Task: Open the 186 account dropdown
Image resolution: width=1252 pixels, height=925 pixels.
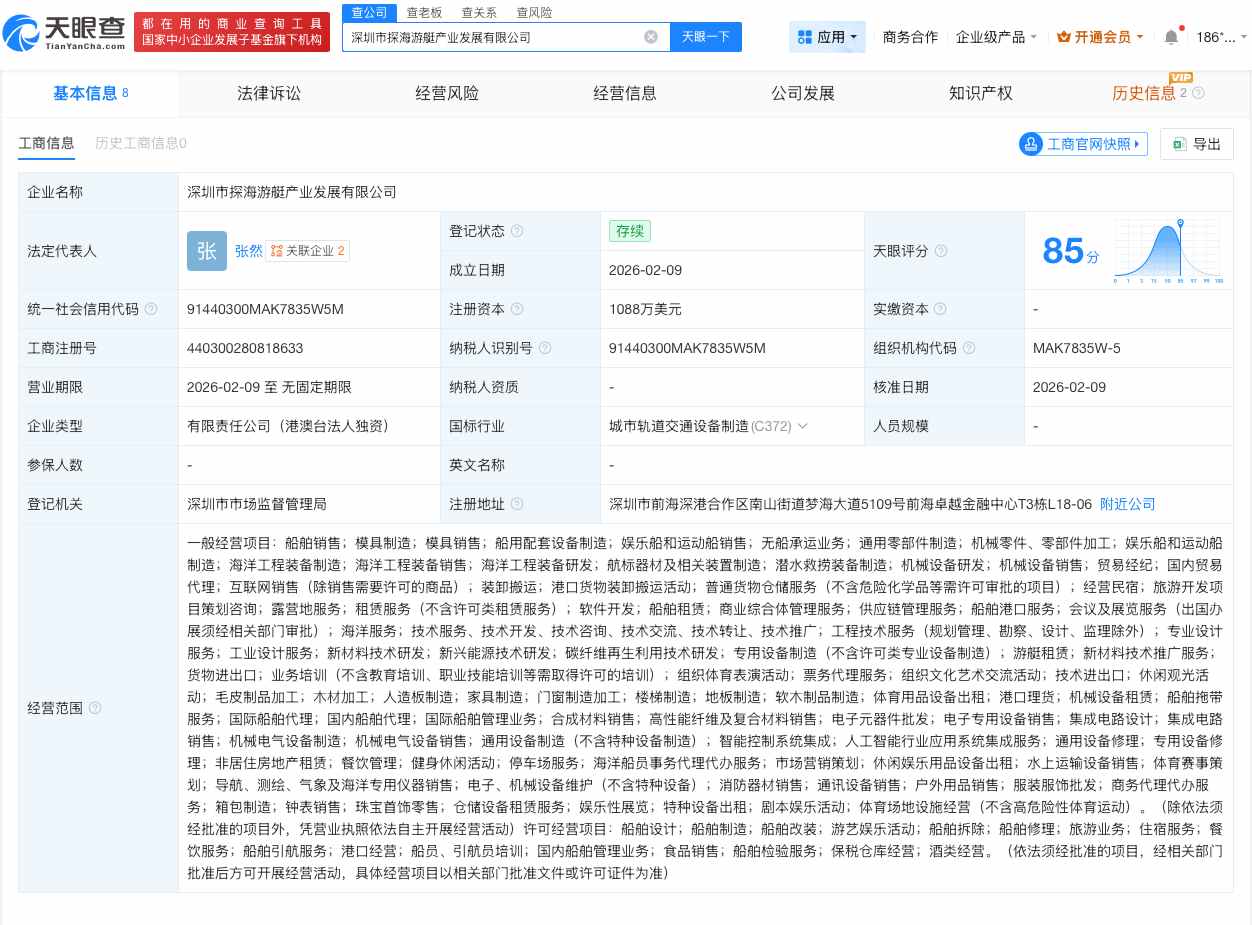Action: click(1215, 36)
